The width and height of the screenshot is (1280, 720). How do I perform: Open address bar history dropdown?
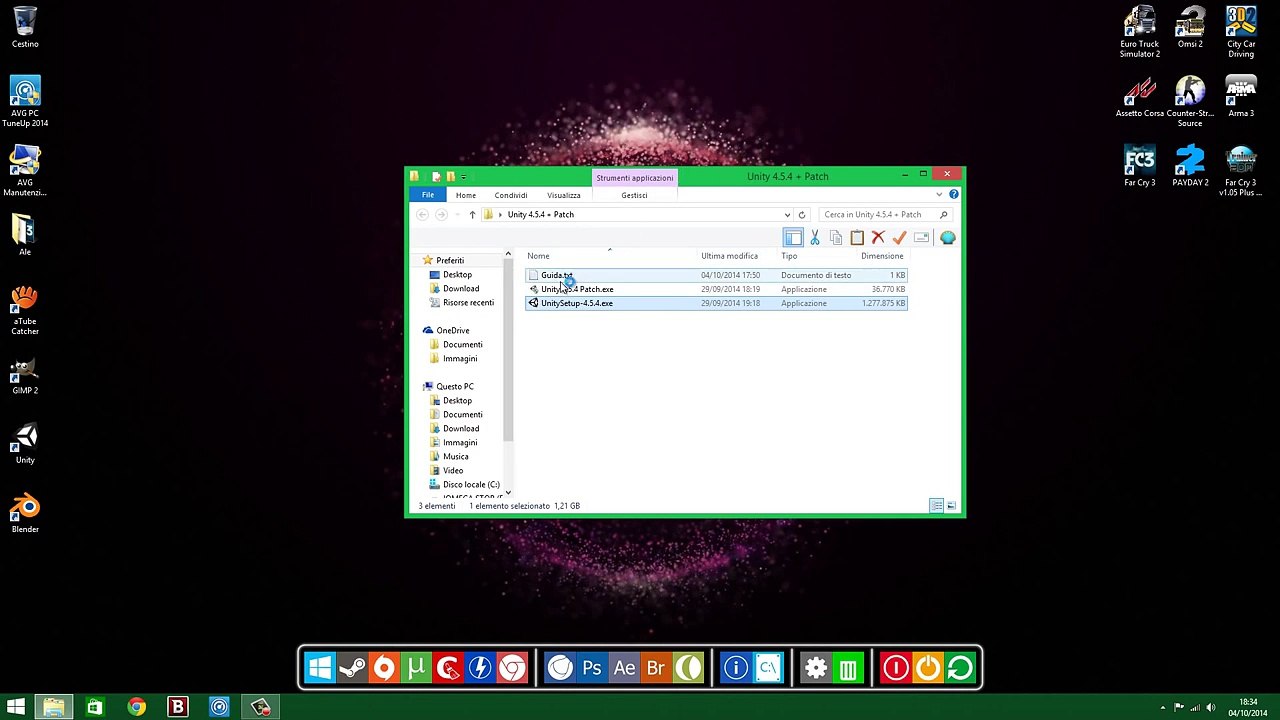[787, 215]
